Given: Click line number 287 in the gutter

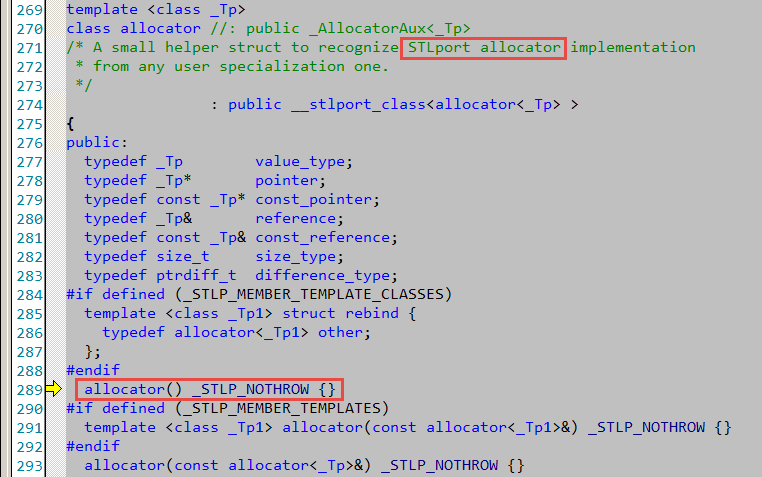Looking at the screenshot, I should 30,352.
